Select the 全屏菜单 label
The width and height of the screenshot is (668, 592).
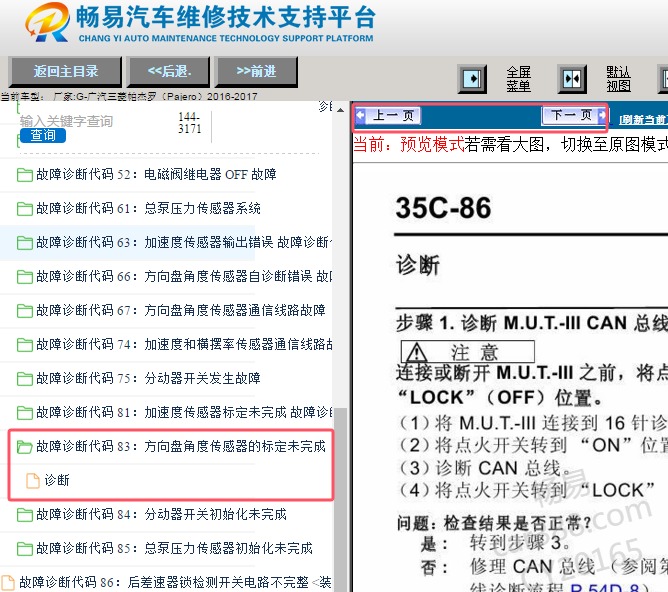coord(518,79)
